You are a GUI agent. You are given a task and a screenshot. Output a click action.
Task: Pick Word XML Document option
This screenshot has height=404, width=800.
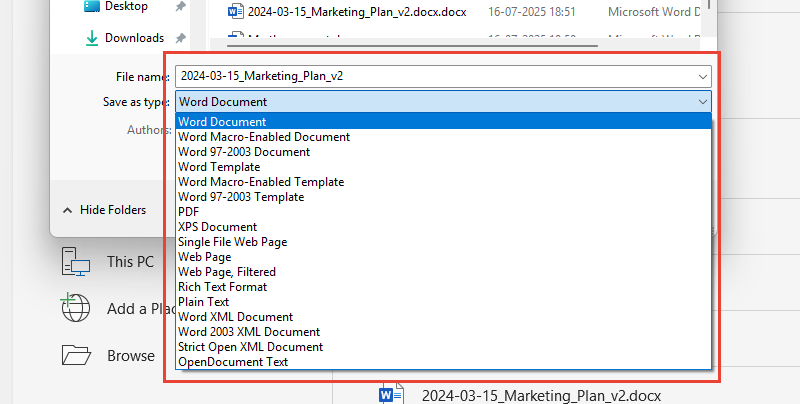pos(443,317)
